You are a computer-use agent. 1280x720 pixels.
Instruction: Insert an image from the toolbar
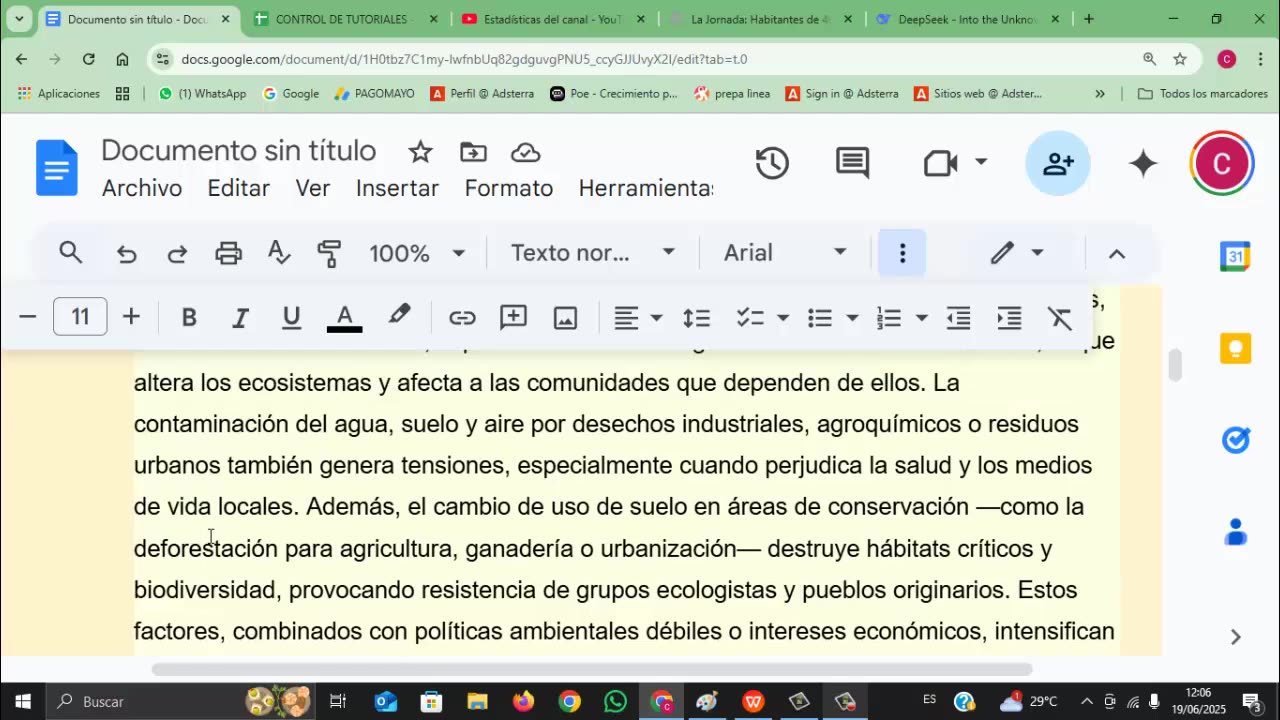tap(565, 318)
